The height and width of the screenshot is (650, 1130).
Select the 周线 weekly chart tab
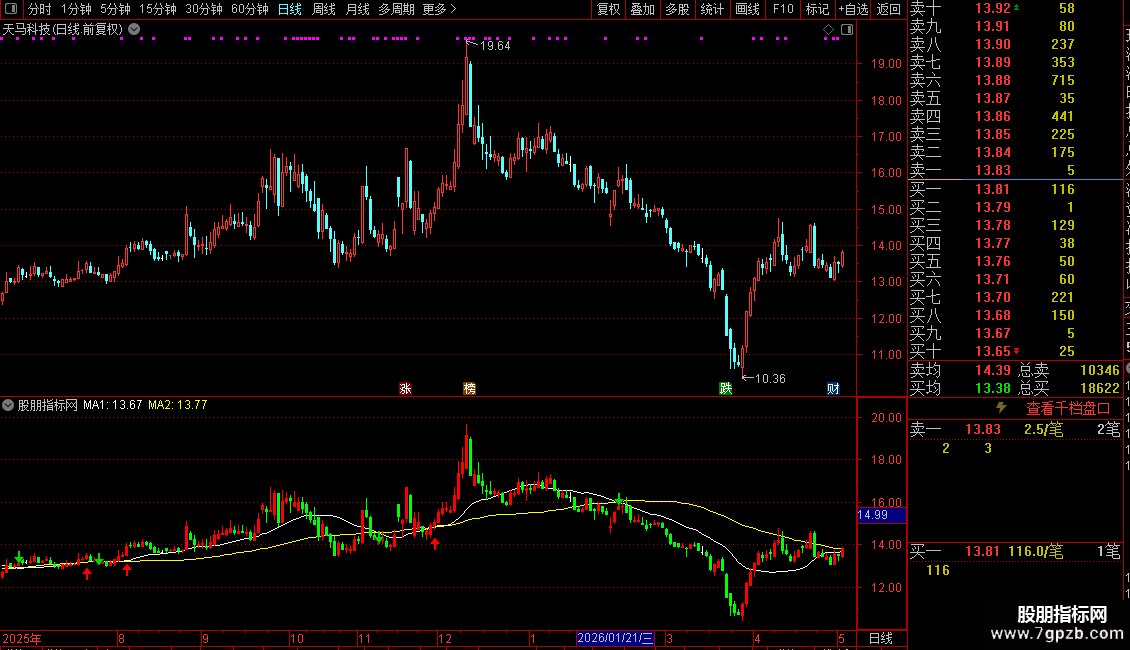(324, 9)
